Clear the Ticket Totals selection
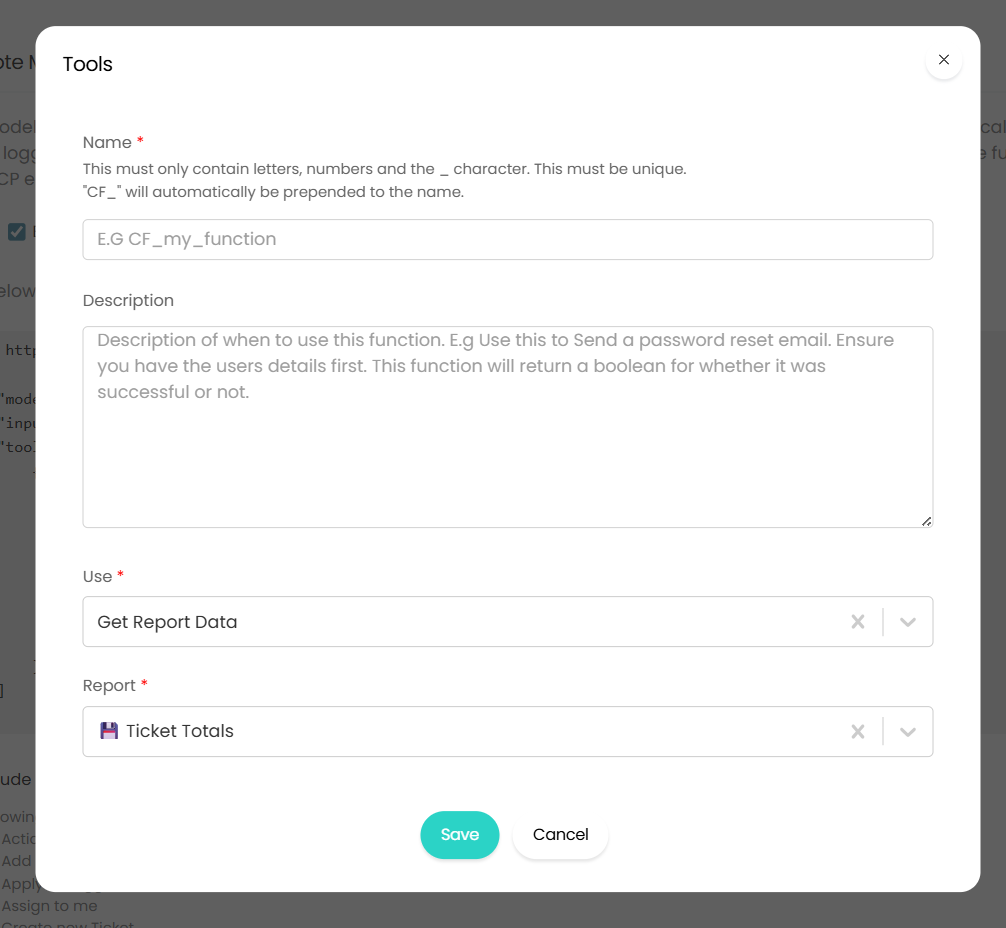 click(857, 732)
